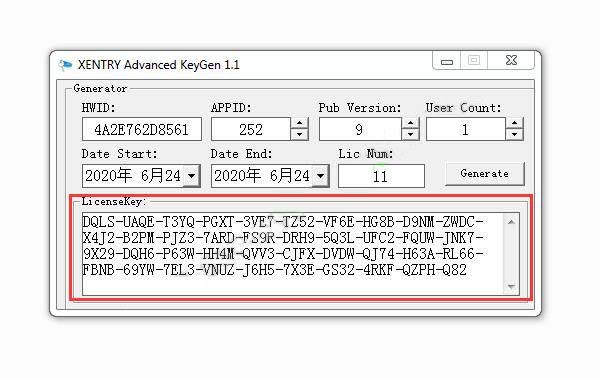Minimize the KeyGen window

447,61
